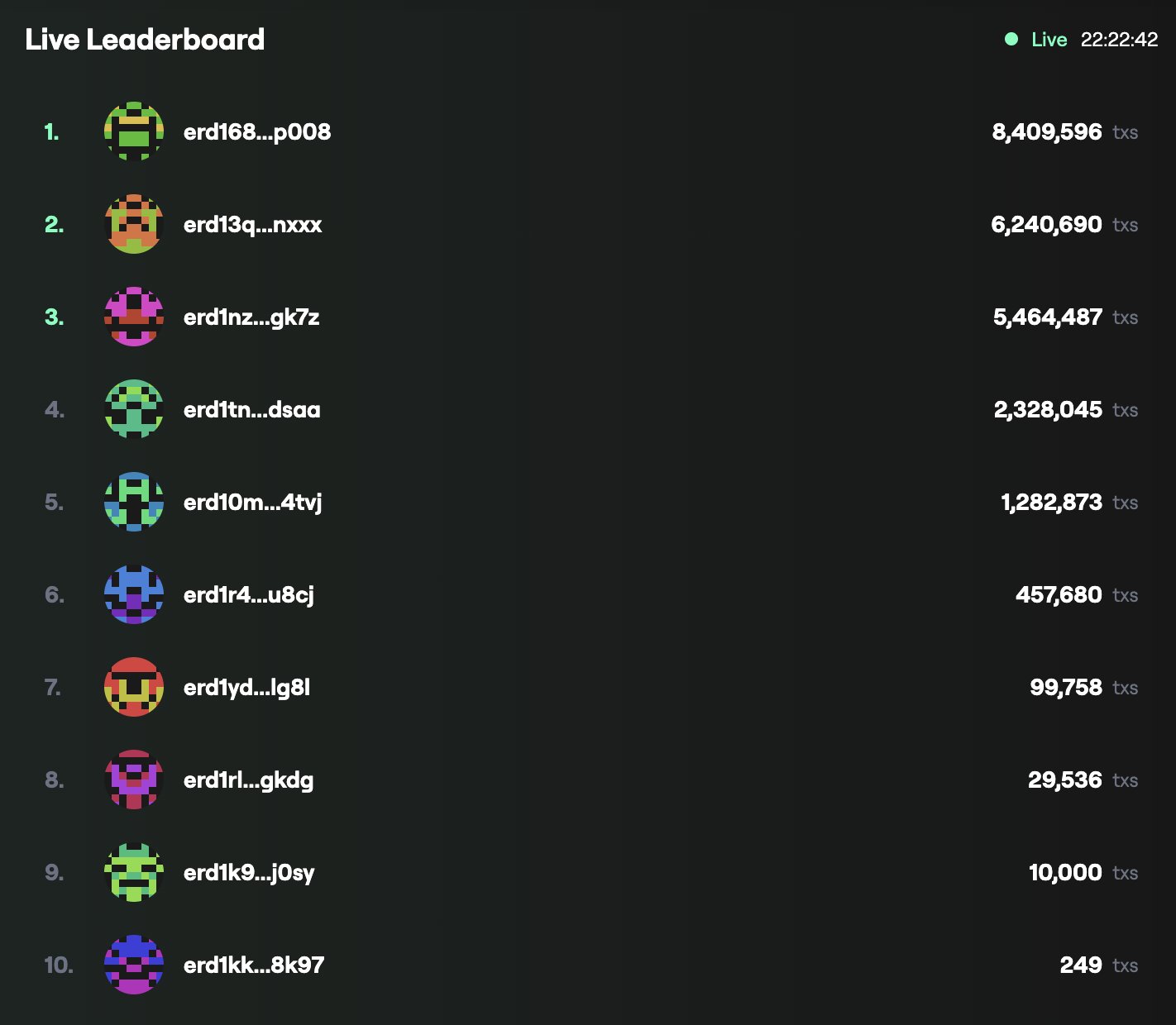Click the erd1kk...8k97 address link

tap(253, 965)
